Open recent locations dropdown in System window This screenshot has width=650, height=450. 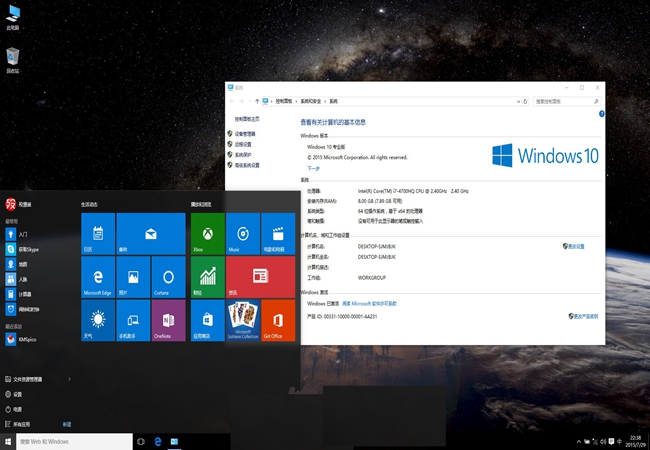(250, 101)
